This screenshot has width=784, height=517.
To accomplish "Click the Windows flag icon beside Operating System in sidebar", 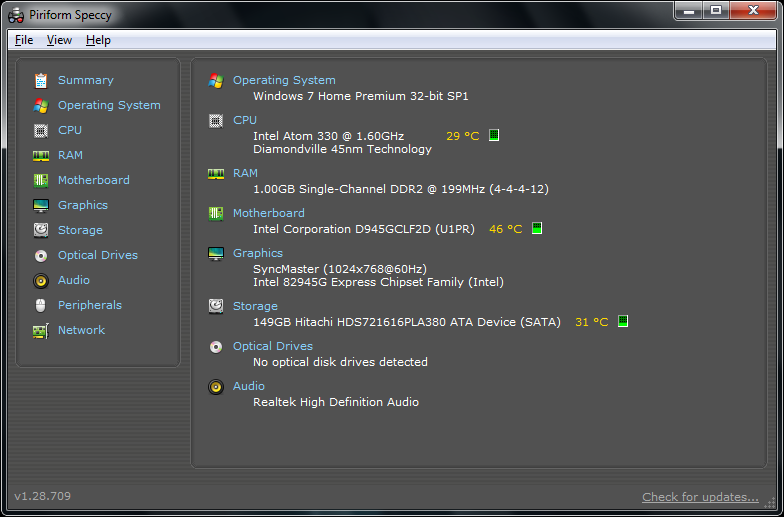I will [x=40, y=106].
